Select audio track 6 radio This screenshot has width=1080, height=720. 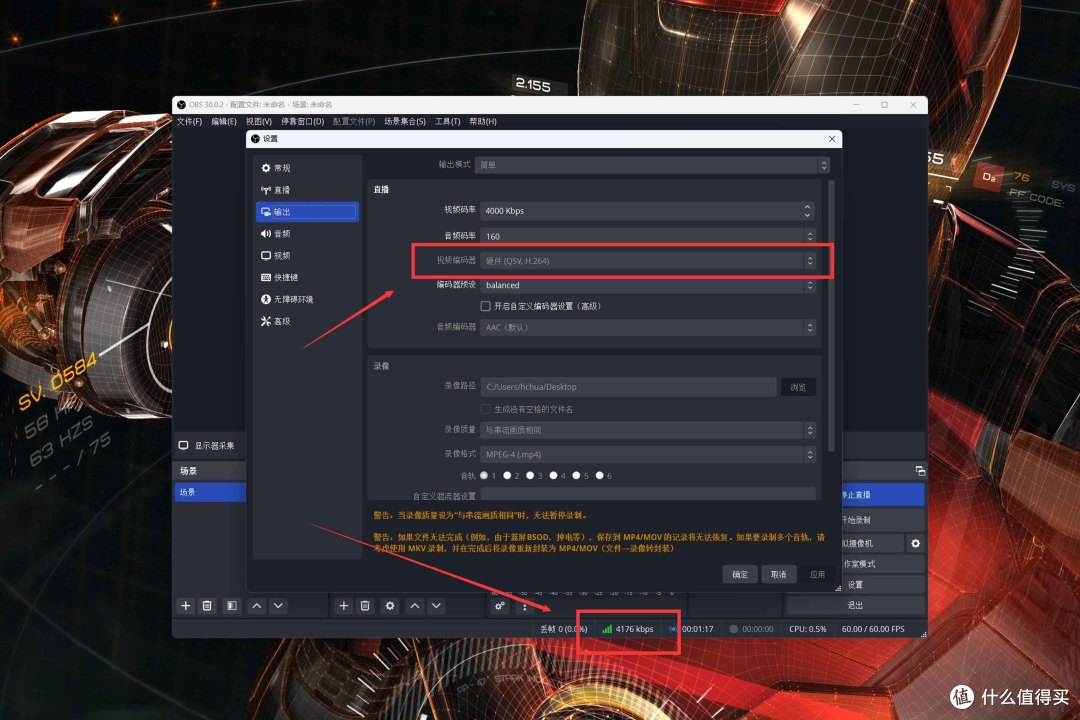tap(599, 475)
